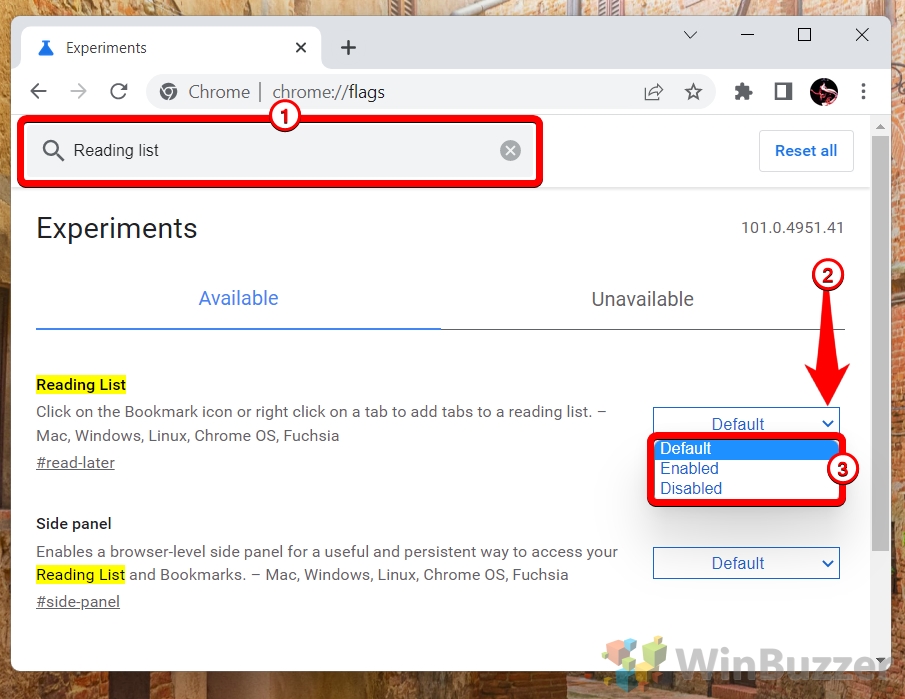
Task: Click the Side panel flag title
Action: pyautogui.click(x=74, y=524)
